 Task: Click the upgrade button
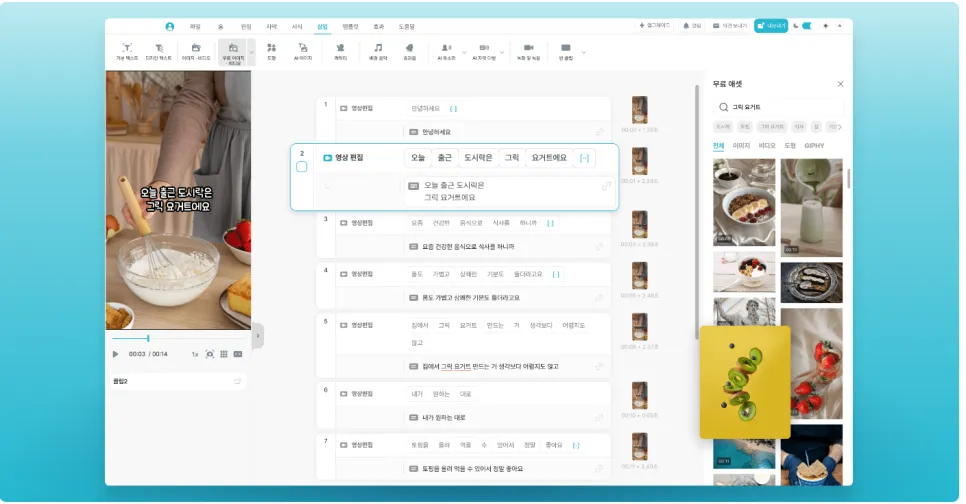pyautogui.click(x=654, y=26)
